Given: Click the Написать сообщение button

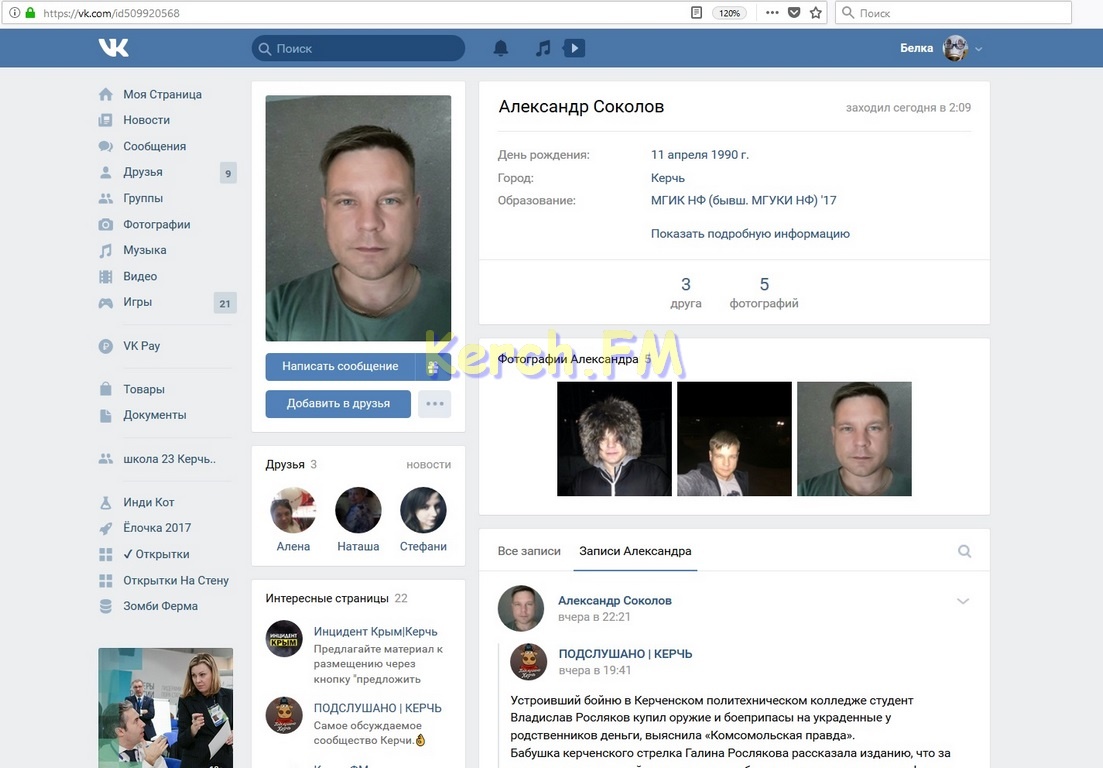Looking at the screenshot, I should (x=340, y=367).
